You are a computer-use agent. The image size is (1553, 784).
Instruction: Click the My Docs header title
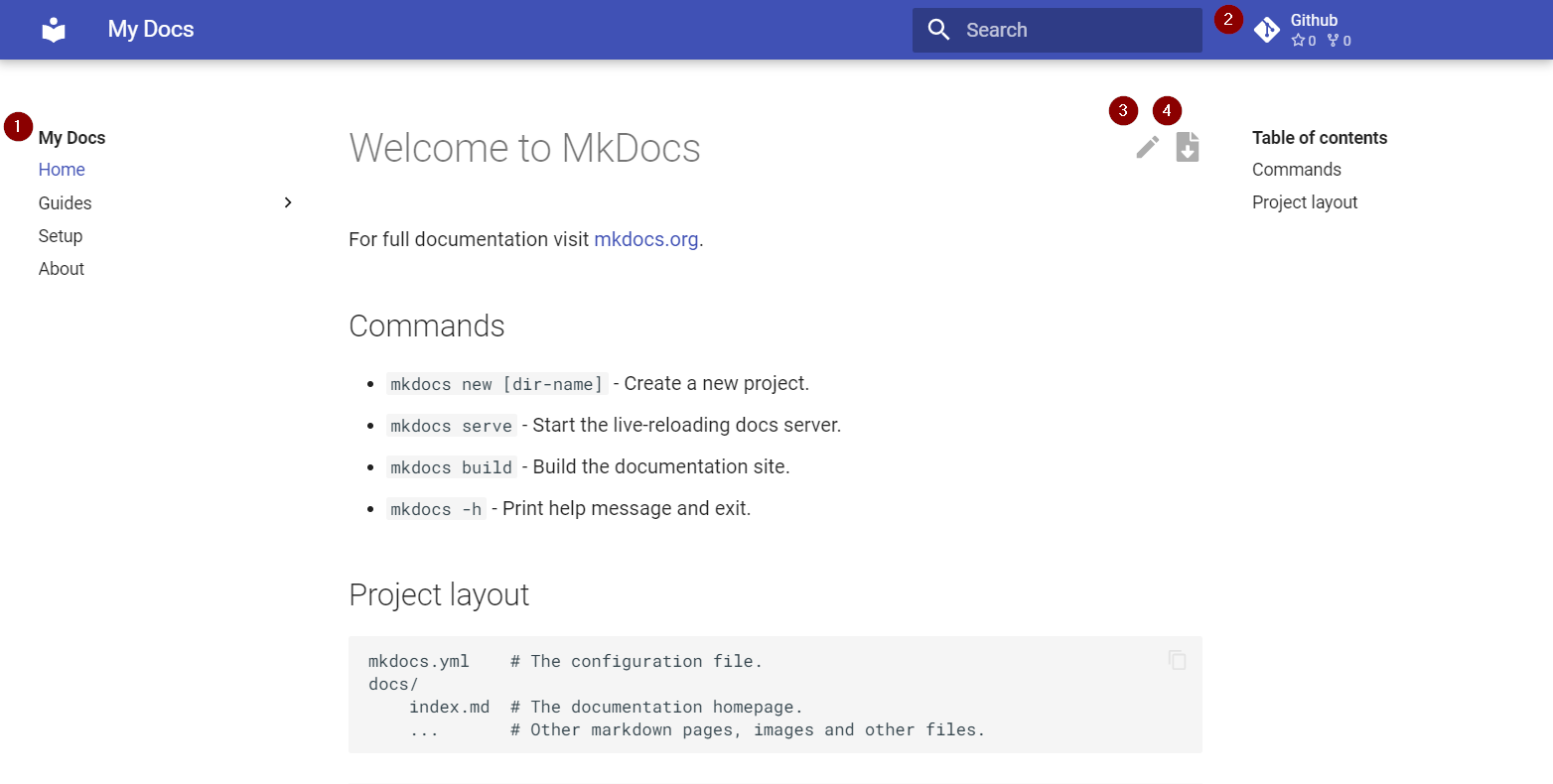[x=151, y=30]
